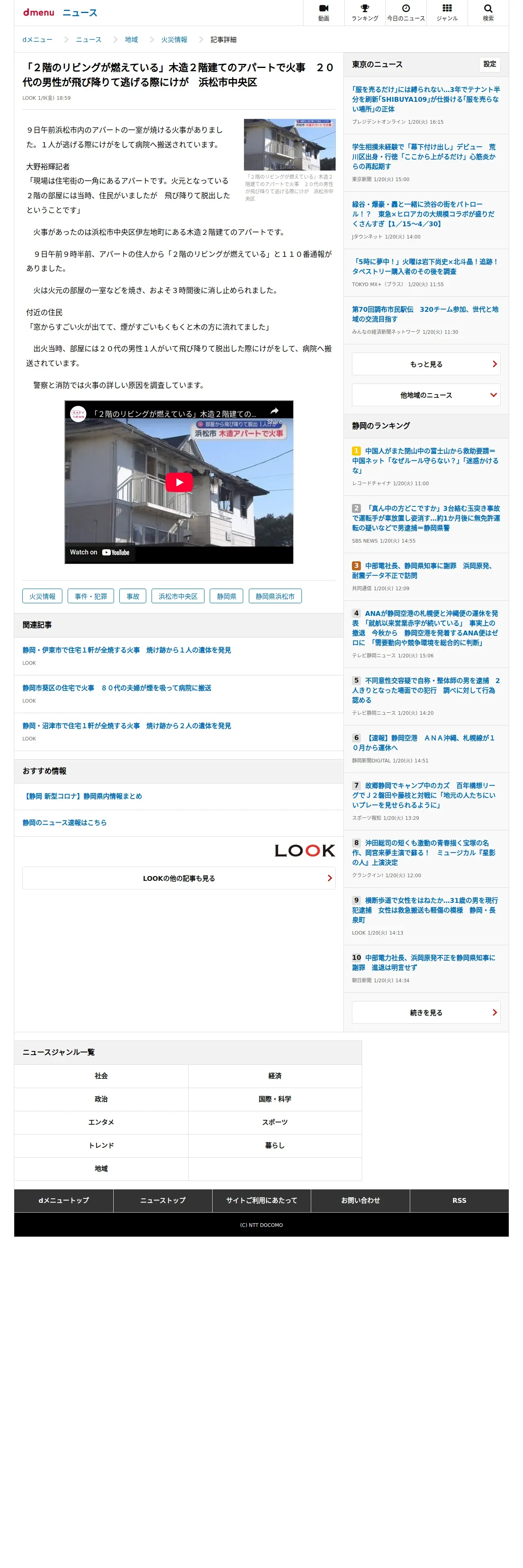Click ニューストップ footer link

(163, 1200)
